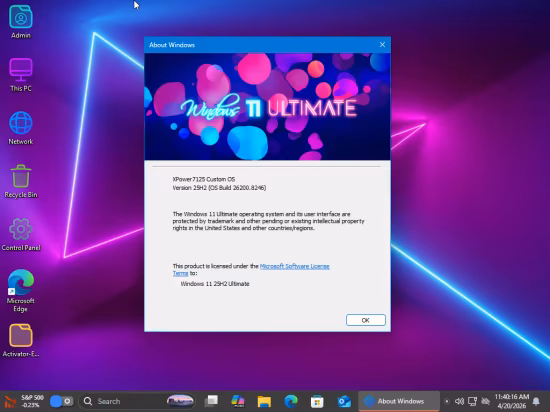Click the "Version 25H2 (OS Build 26200.8246)" text
Viewport: 550px width, 412px height.
click(x=219, y=188)
